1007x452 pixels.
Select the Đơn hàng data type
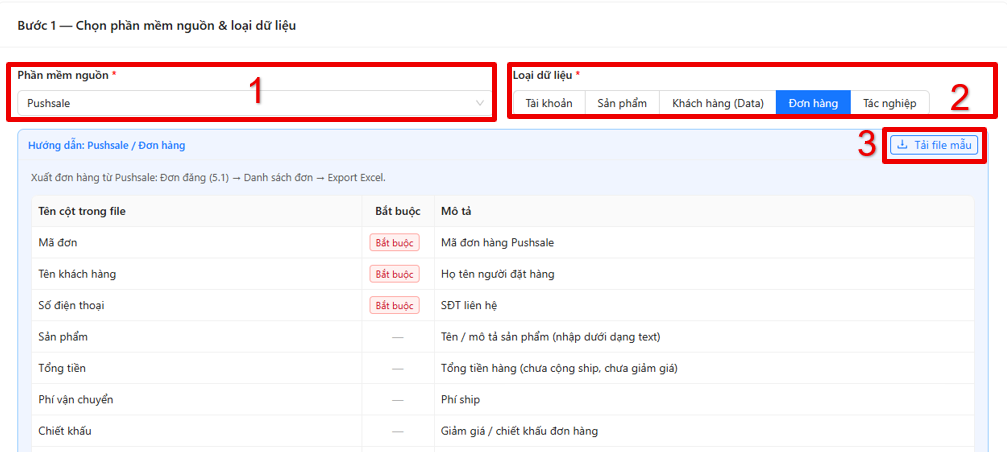[813, 103]
